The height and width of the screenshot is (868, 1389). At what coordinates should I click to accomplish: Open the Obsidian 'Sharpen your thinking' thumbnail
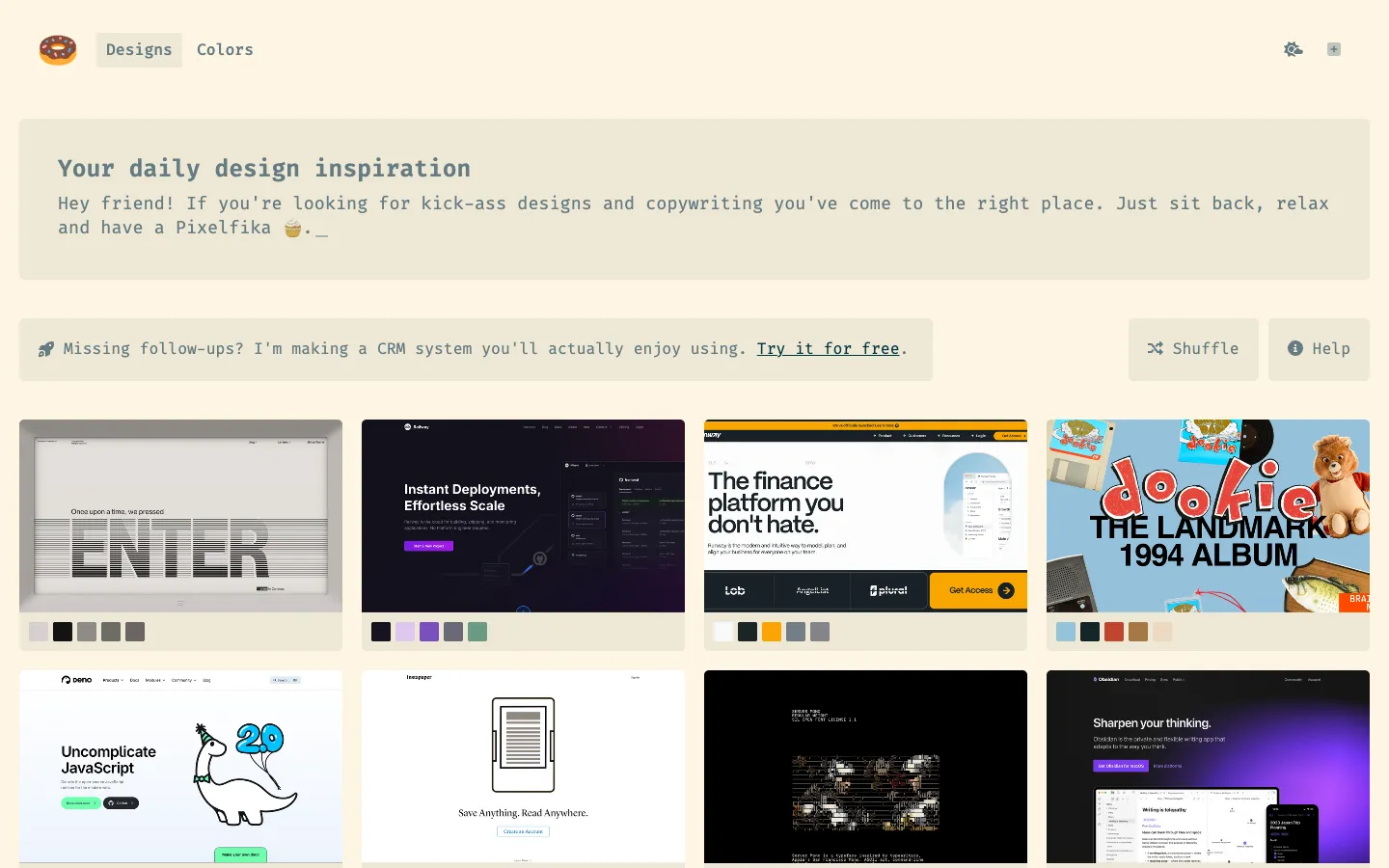point(1208,767)
